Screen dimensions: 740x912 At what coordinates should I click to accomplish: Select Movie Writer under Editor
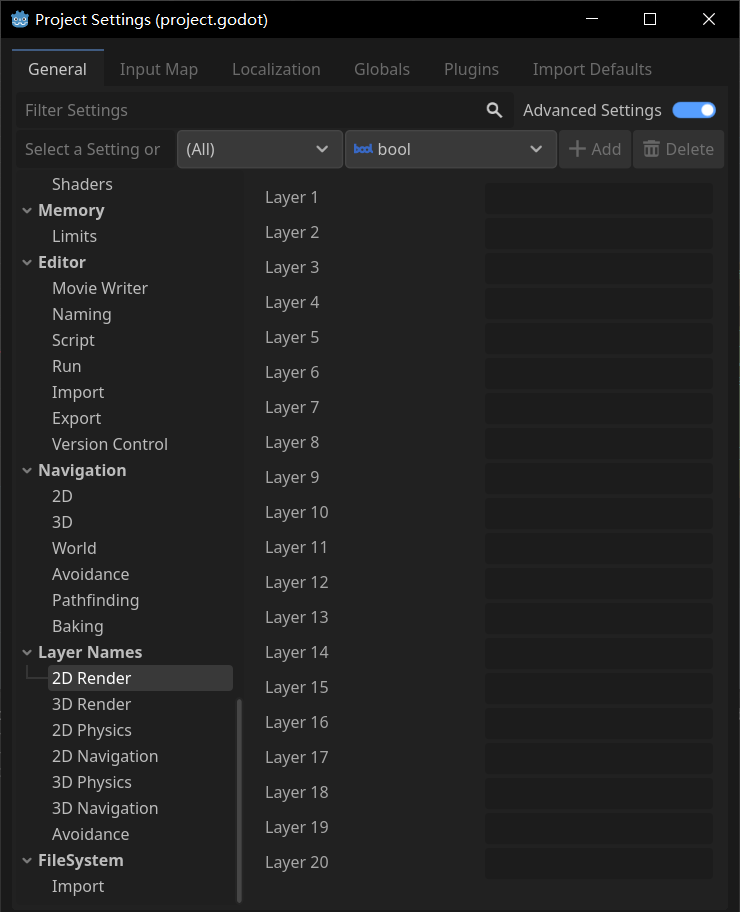point(100,288)
